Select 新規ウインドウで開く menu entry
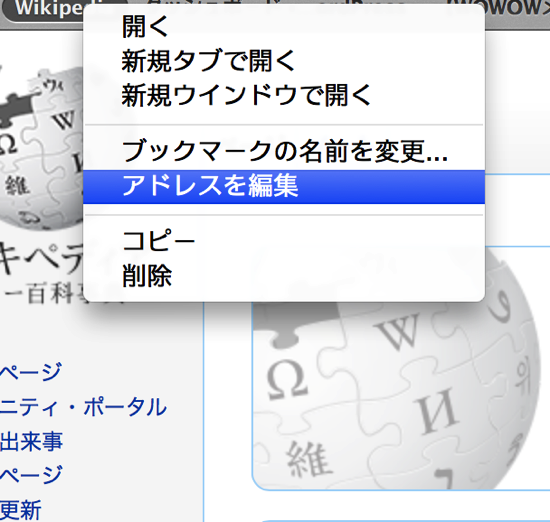Screen dimensions: 550x522 (x=284, y=95)
